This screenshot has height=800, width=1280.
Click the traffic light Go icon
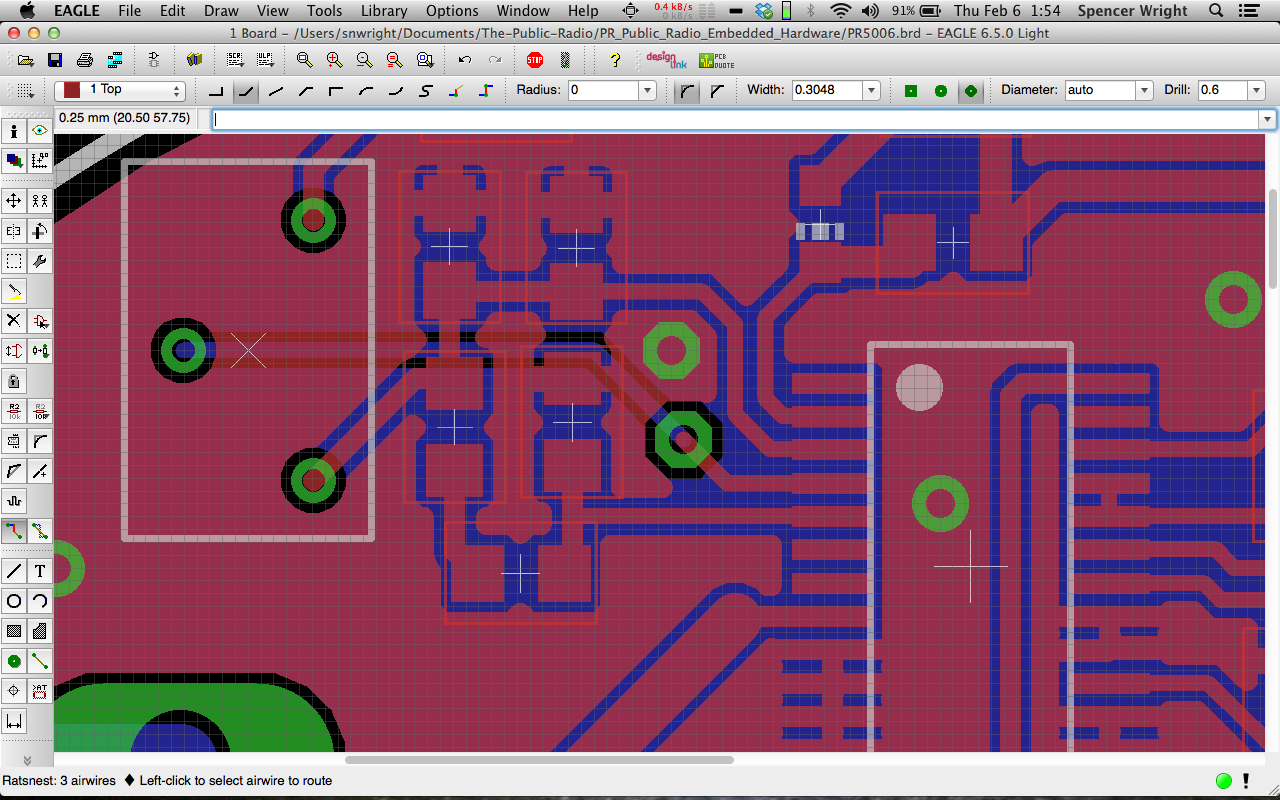[x=565, y=60]
